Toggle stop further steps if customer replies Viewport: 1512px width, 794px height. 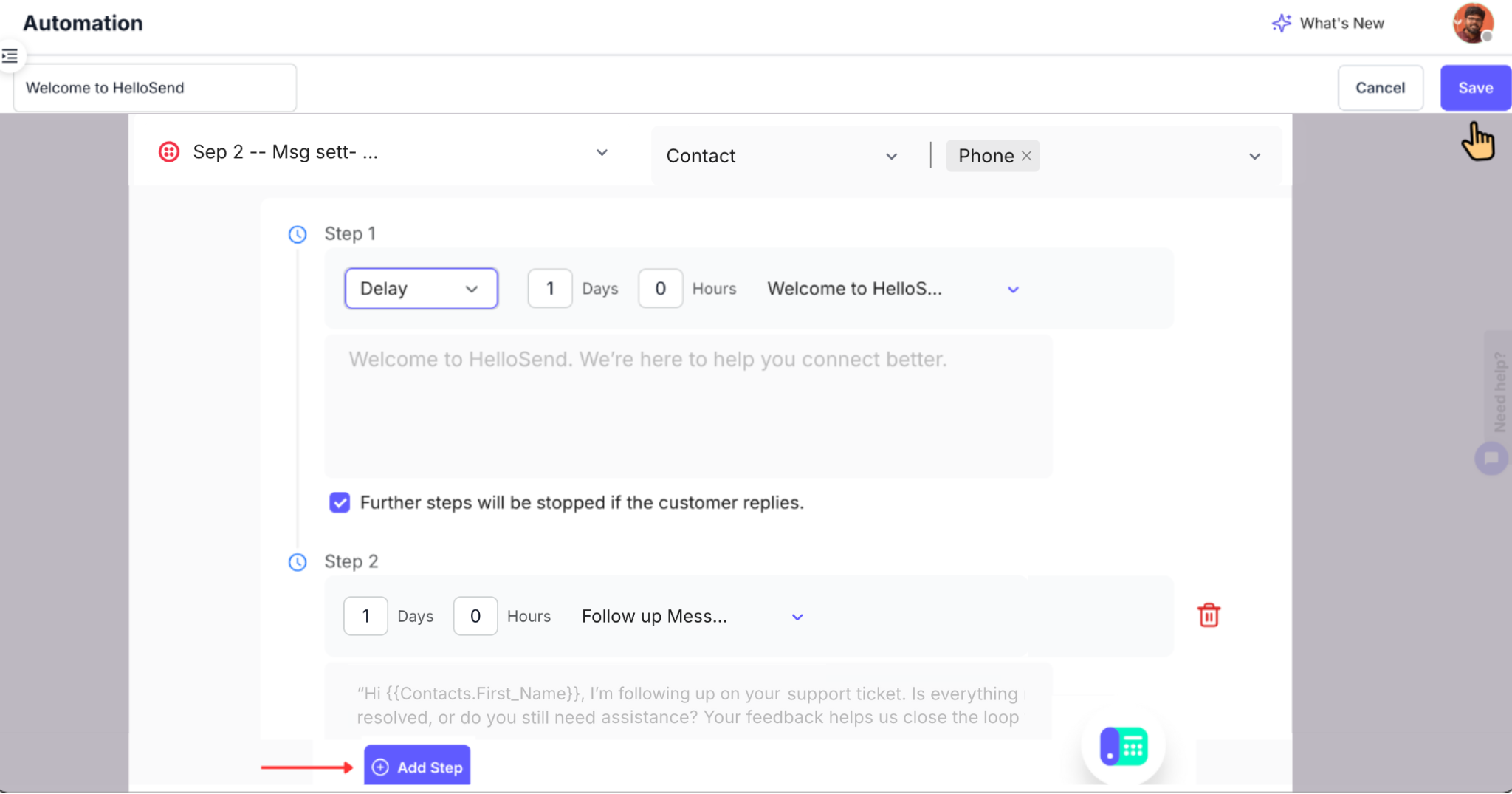pos(340,503)
